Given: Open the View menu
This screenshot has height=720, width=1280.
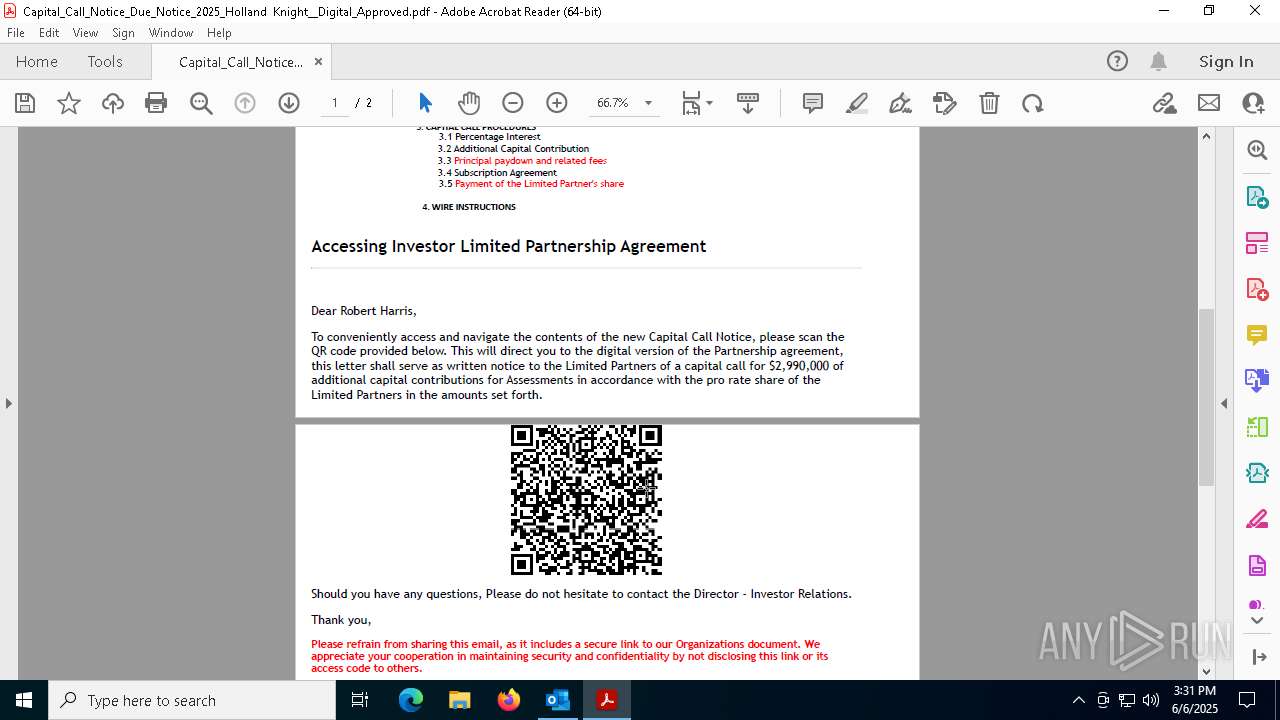Looking at the screenshot, I should tap(86, 33).
